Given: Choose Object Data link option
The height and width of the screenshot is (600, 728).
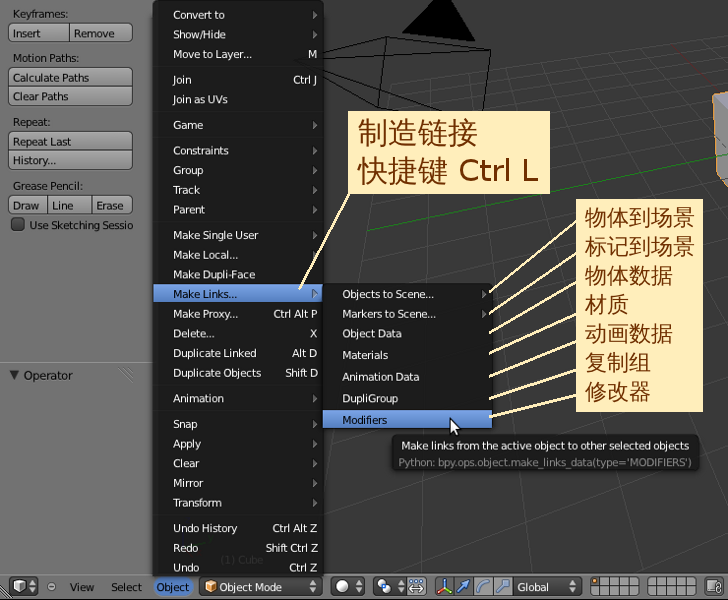Looking at the screenshot, I should pos(407,333).
